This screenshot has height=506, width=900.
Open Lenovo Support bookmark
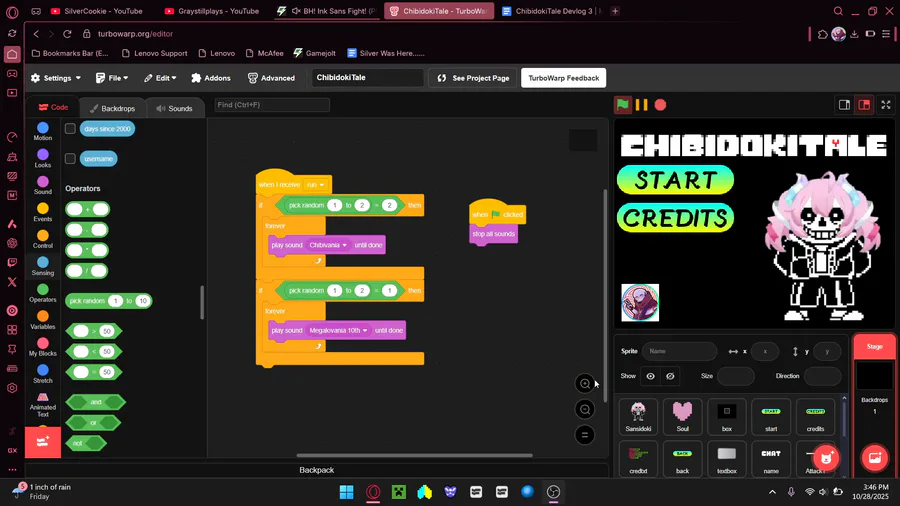tap(155, 53)
